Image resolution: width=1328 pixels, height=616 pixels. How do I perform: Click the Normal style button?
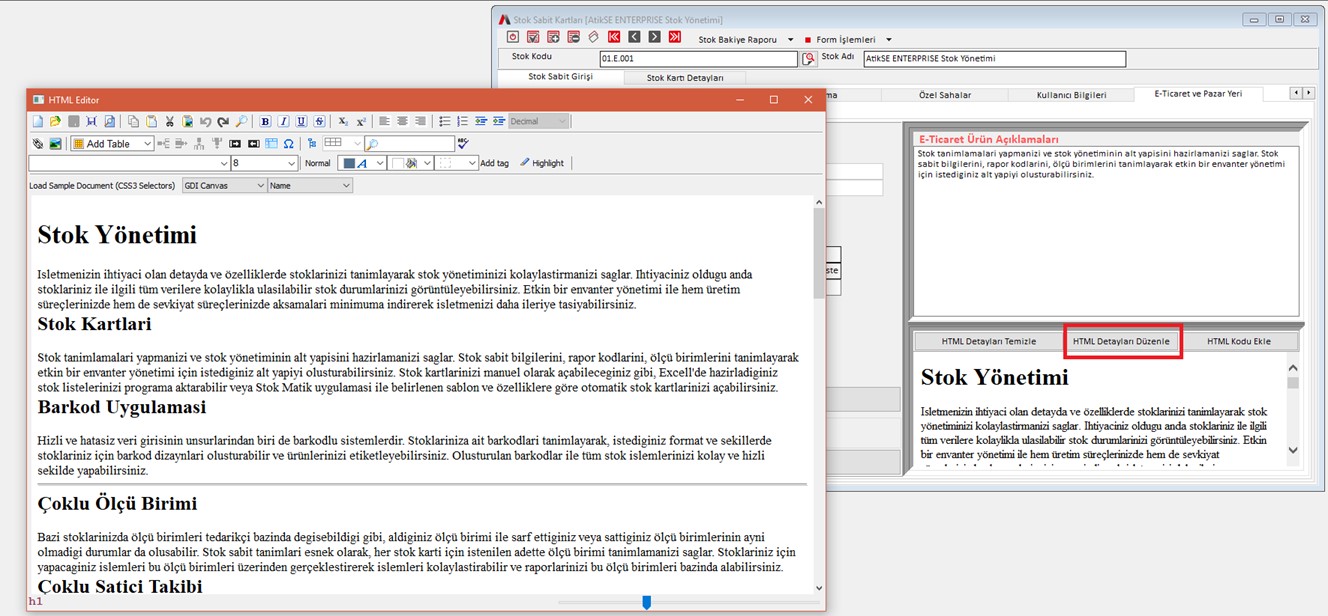[318, 163]
